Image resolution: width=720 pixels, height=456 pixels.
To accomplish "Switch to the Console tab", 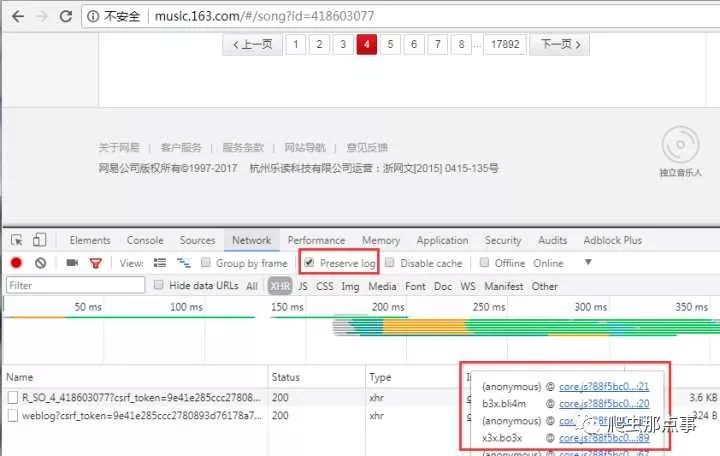I will [145, 240].
